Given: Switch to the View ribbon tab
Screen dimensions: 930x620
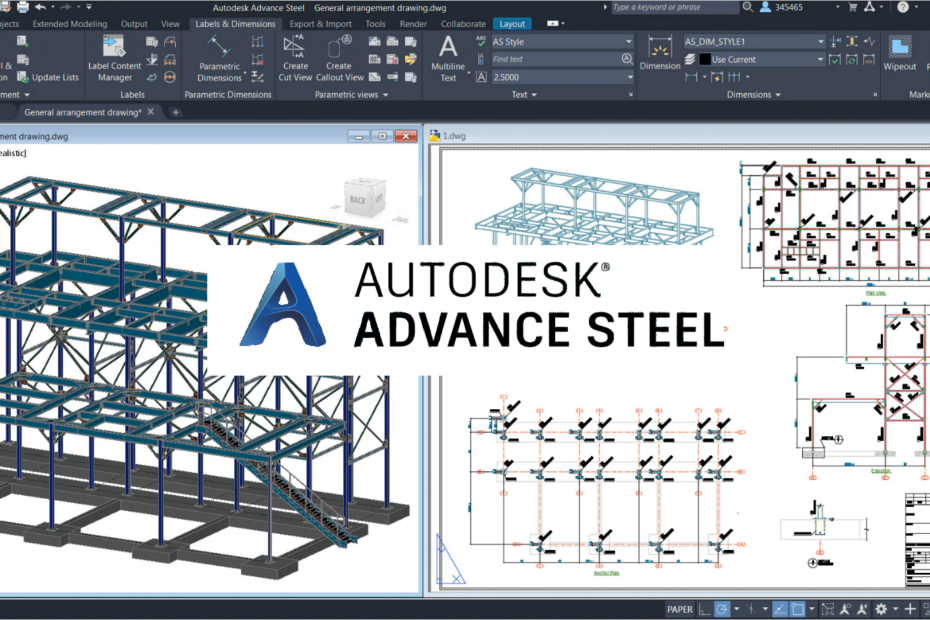Looking at the screenshot, I should 170,24.
